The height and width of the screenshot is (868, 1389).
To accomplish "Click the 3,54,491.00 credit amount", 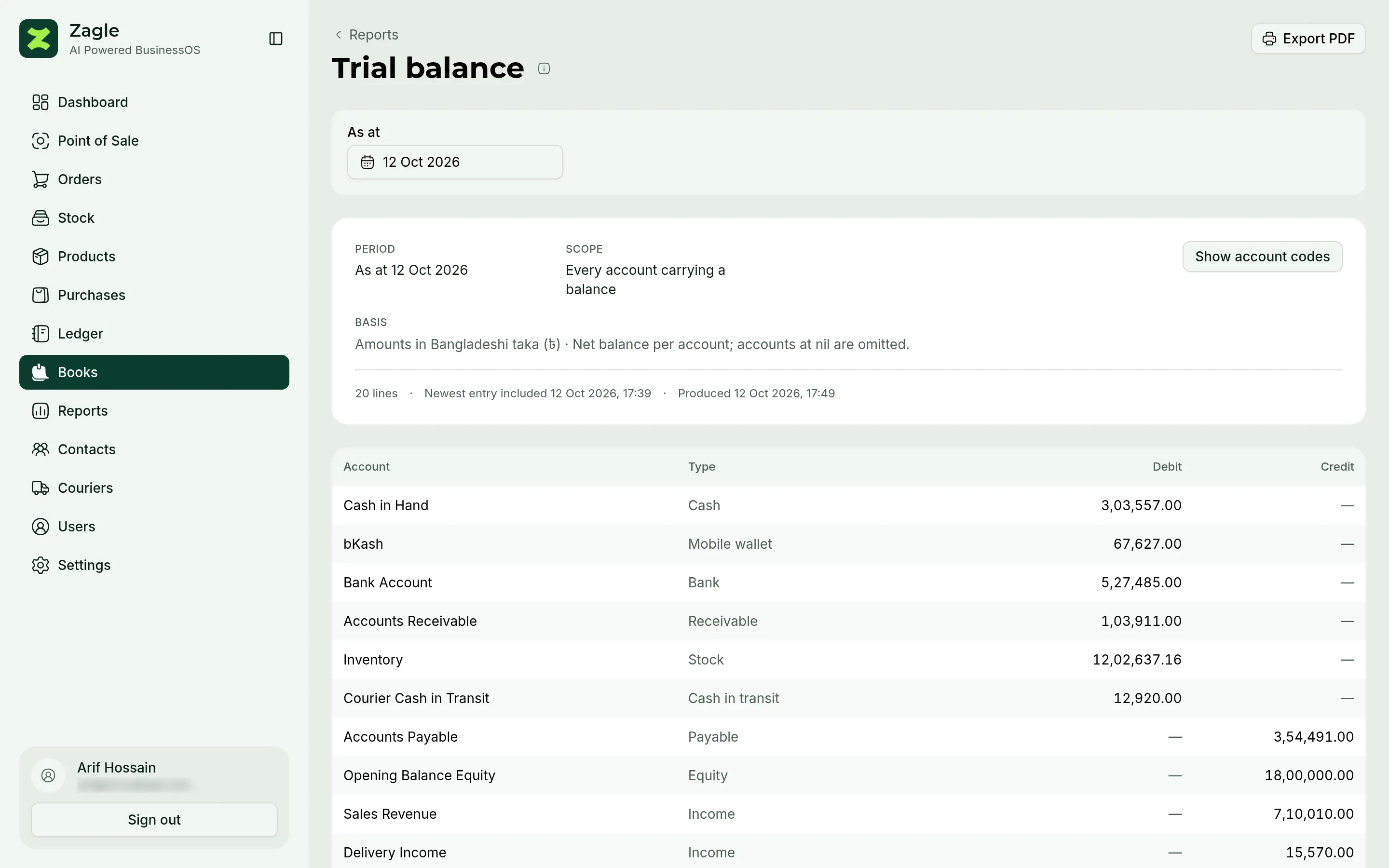I will pos(1313,736).
